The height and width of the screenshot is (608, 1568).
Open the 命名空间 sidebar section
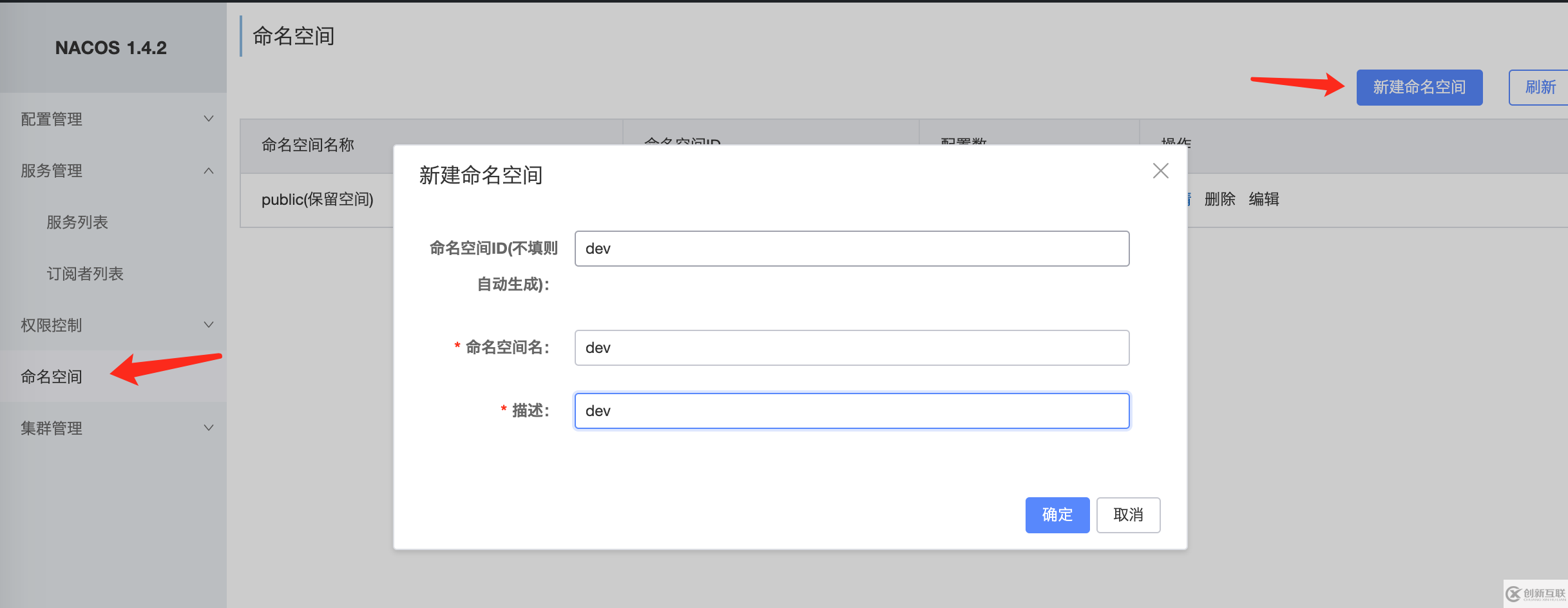[x=51, y=376]
